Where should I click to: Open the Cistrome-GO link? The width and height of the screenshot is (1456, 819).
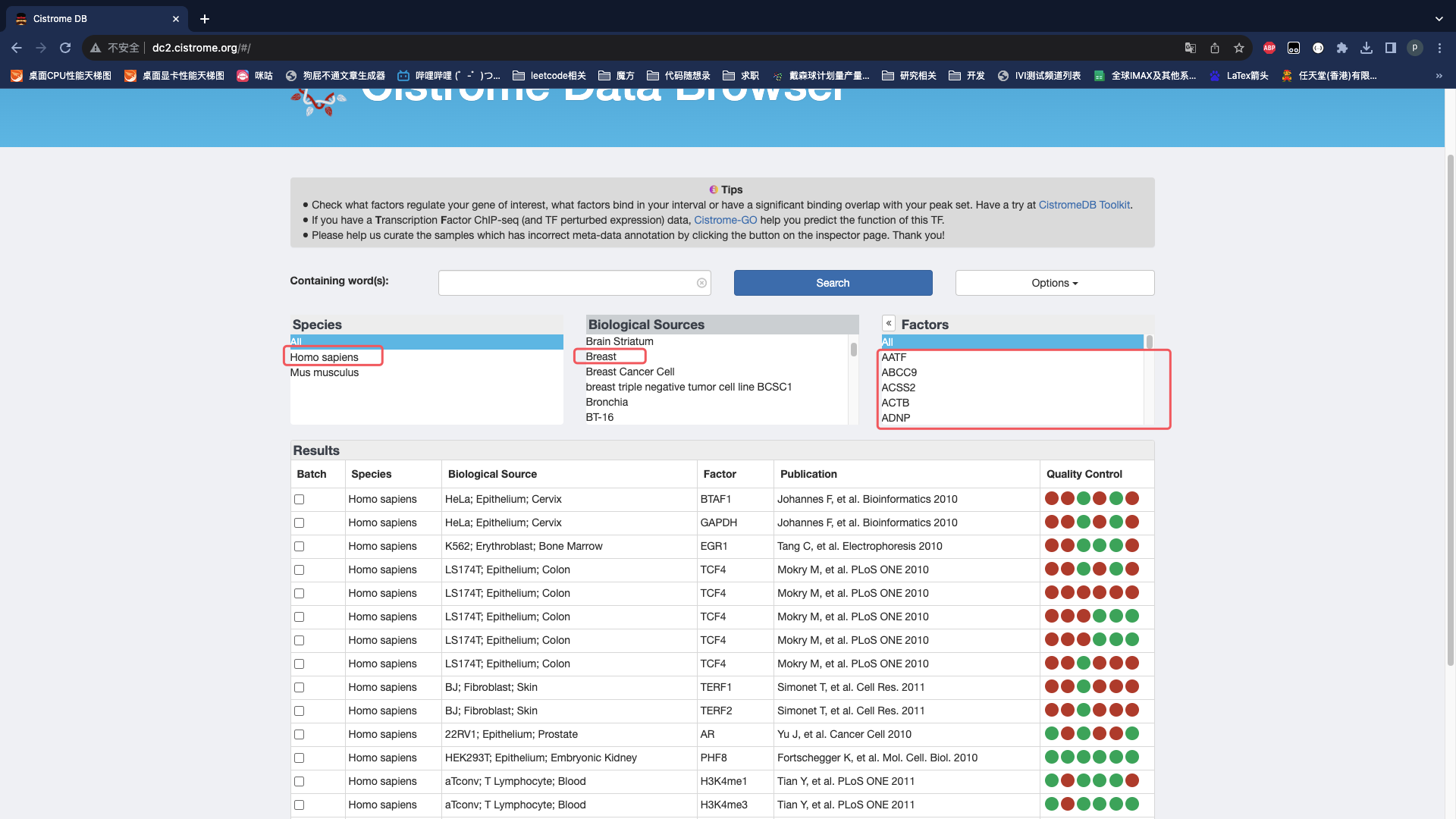[x=725, y=220]
